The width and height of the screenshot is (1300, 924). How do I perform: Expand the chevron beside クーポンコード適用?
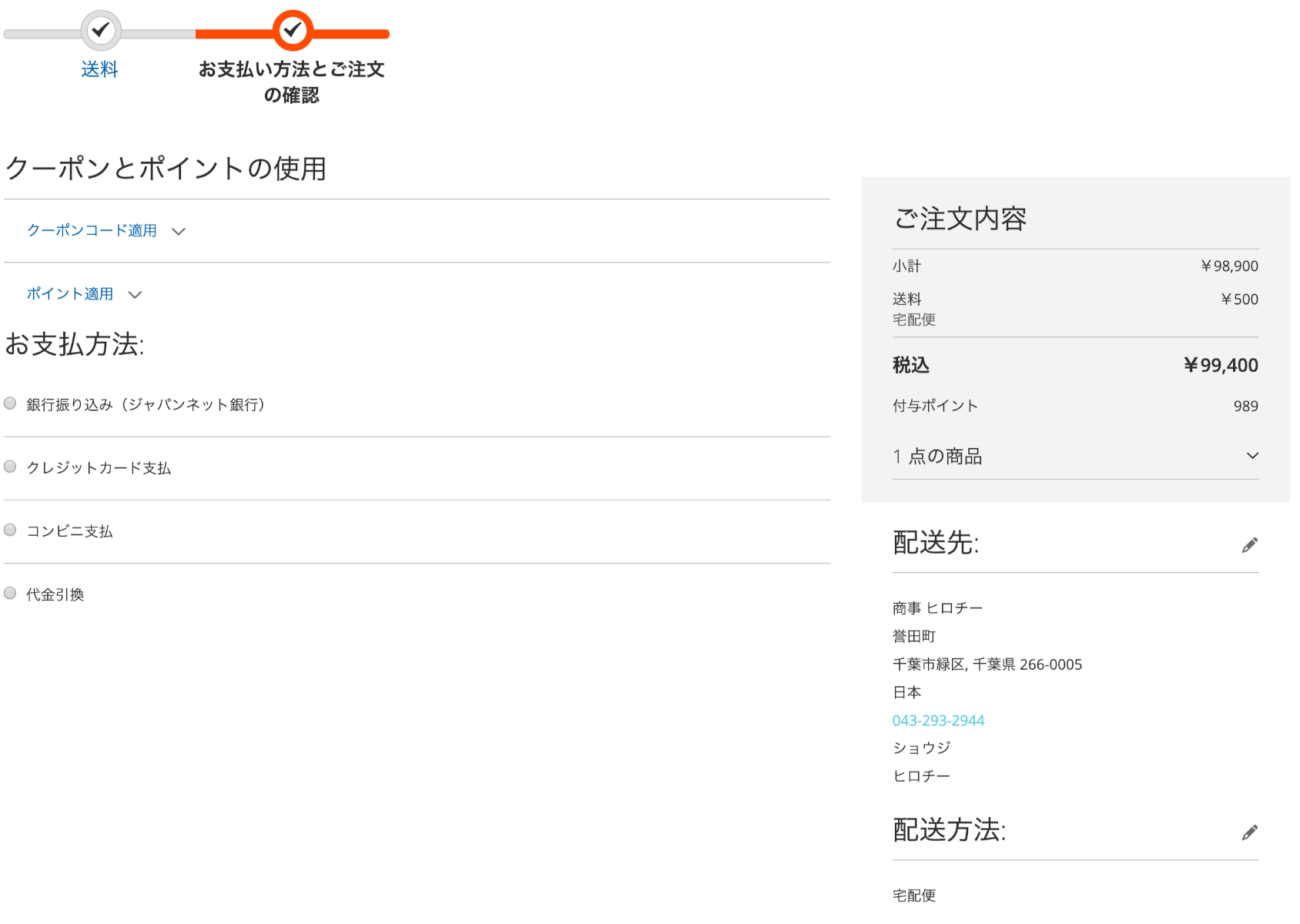[179, 232]
